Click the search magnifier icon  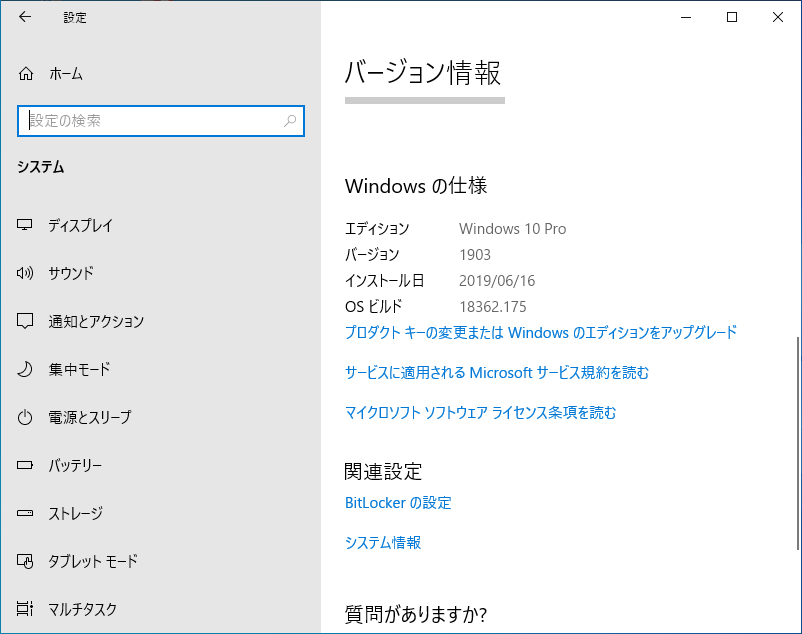point(290,121)
